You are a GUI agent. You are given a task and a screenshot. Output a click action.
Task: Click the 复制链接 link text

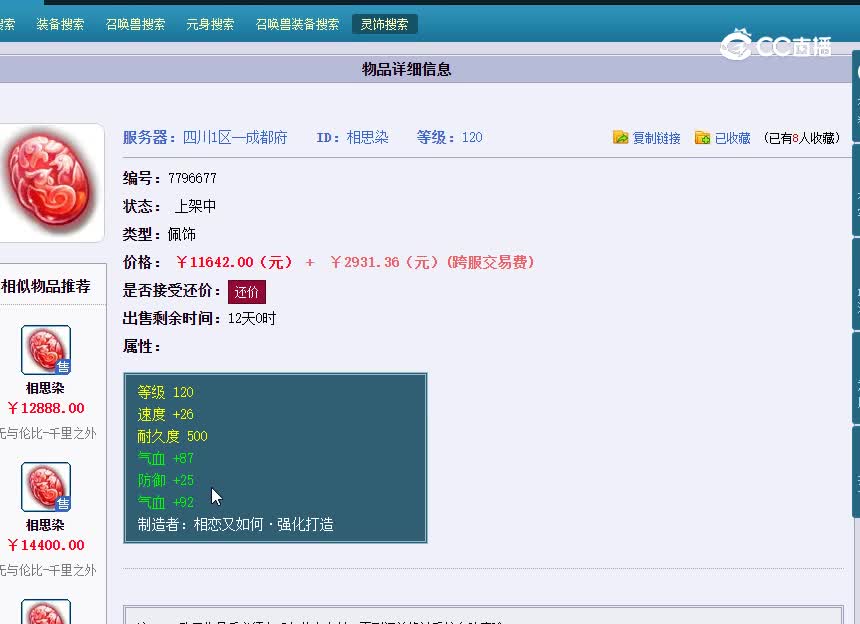tap(656, 138)
